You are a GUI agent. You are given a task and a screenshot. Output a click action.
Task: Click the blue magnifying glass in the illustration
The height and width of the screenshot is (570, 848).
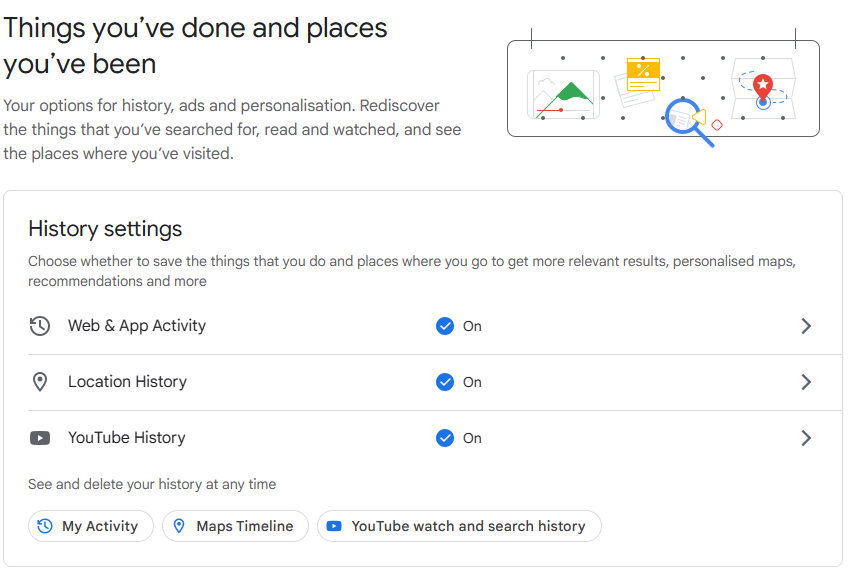[688, 121]
